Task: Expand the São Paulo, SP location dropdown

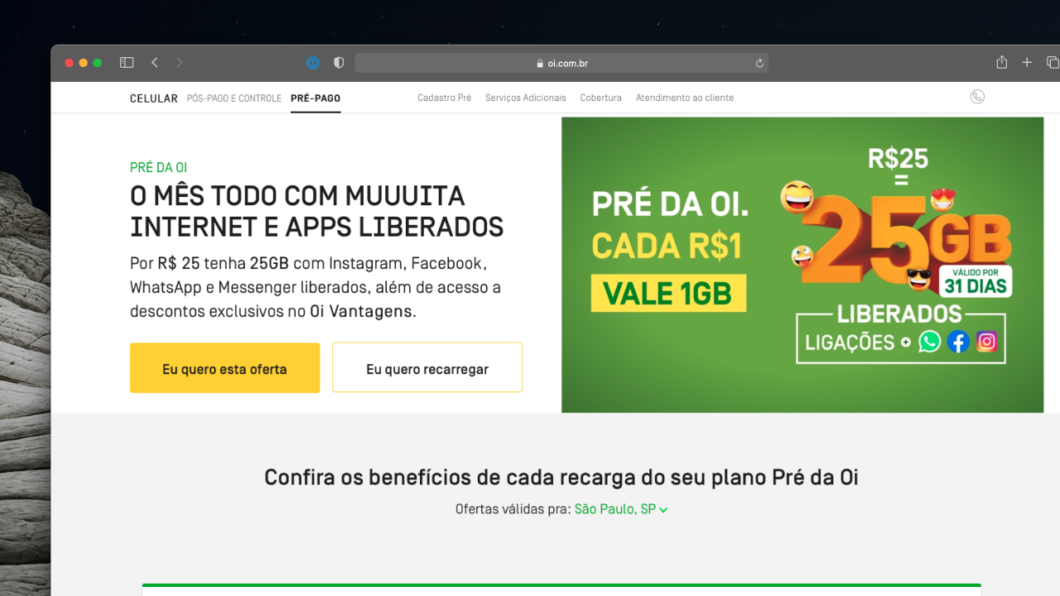Action: tap(621, 510)
